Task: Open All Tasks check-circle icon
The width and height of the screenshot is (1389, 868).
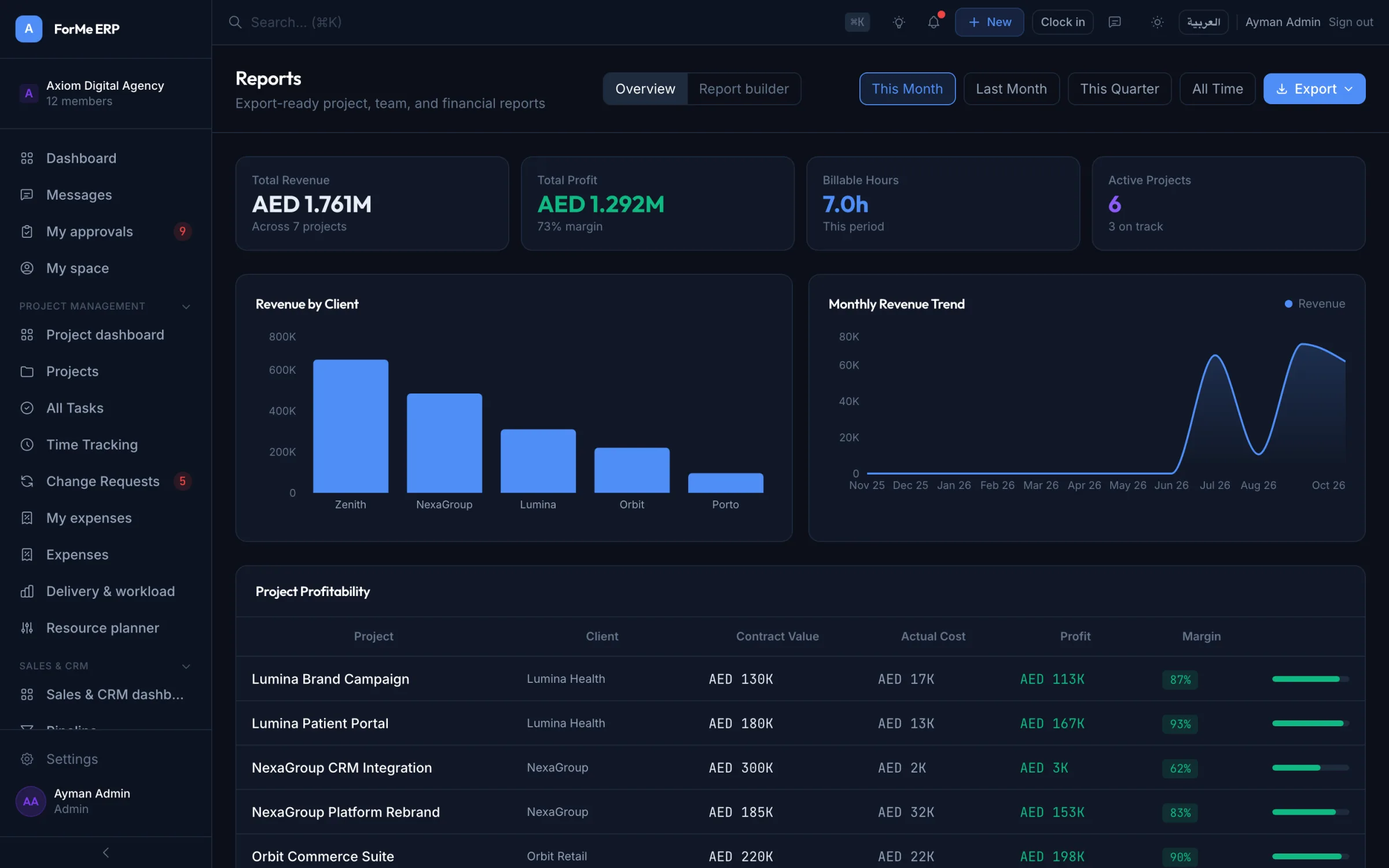Action: pos(27,408)
